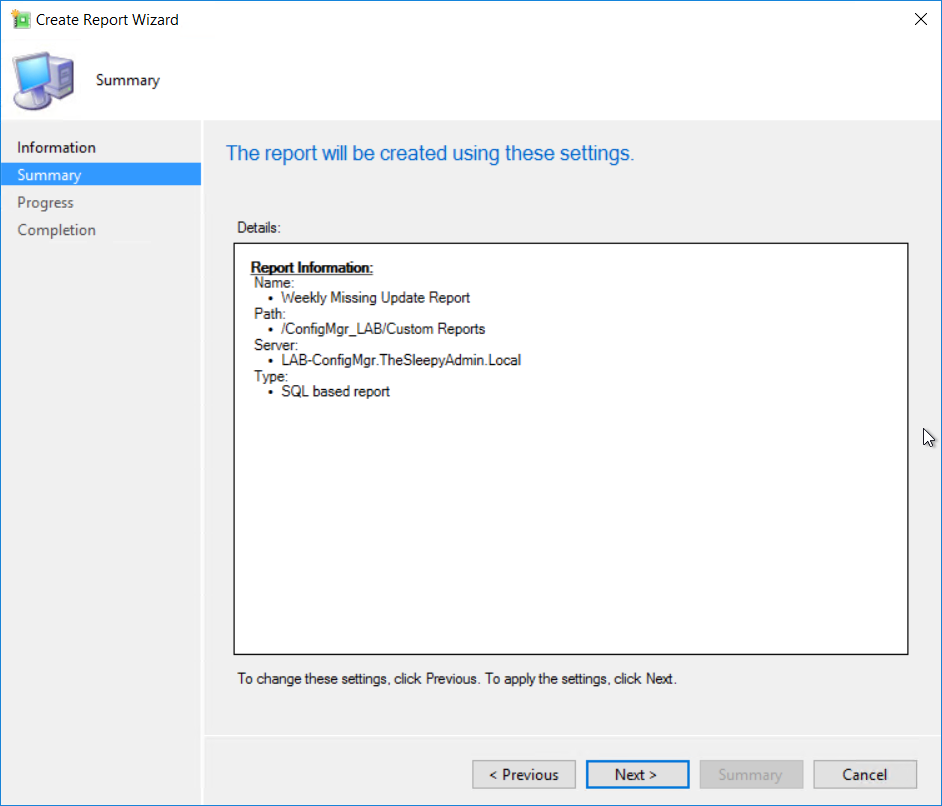942x806 pixels.
Task: Select the Completion step in sidebar
Action: [57, 230]
